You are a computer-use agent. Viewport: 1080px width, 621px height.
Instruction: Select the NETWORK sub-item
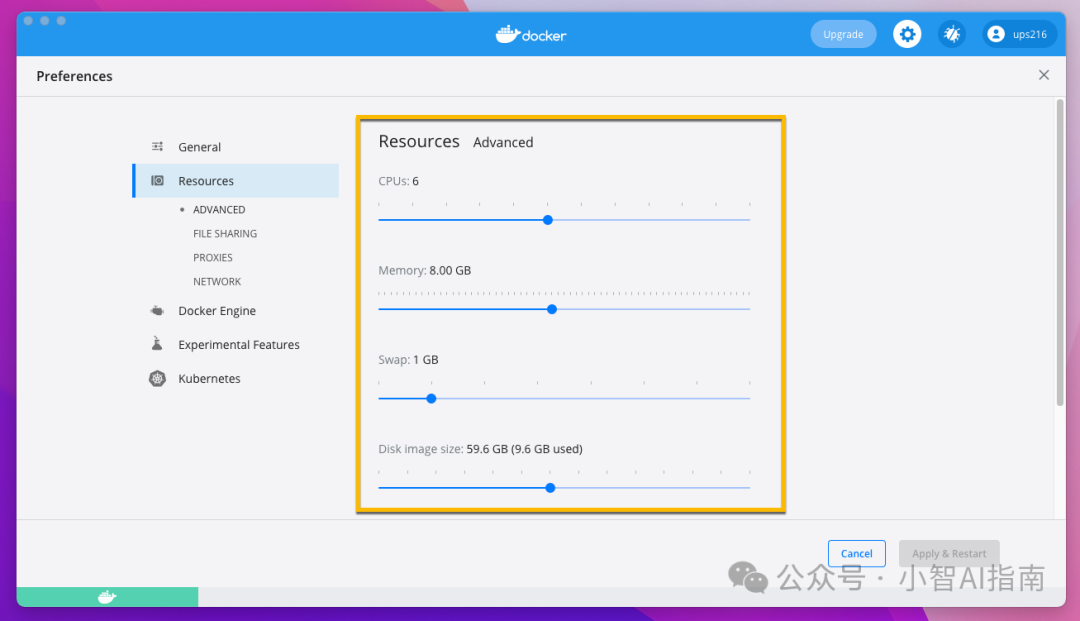(217, 282)
